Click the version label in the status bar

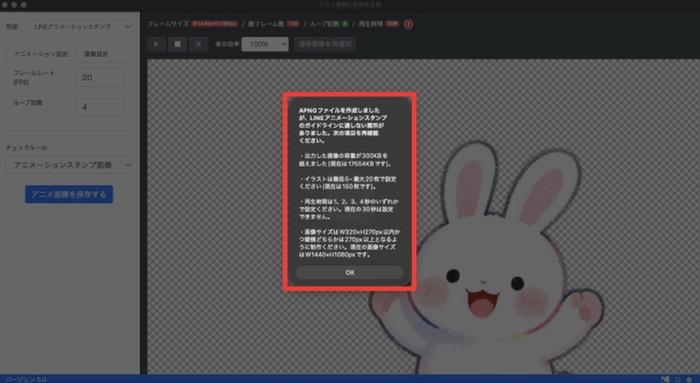point(26,379)
